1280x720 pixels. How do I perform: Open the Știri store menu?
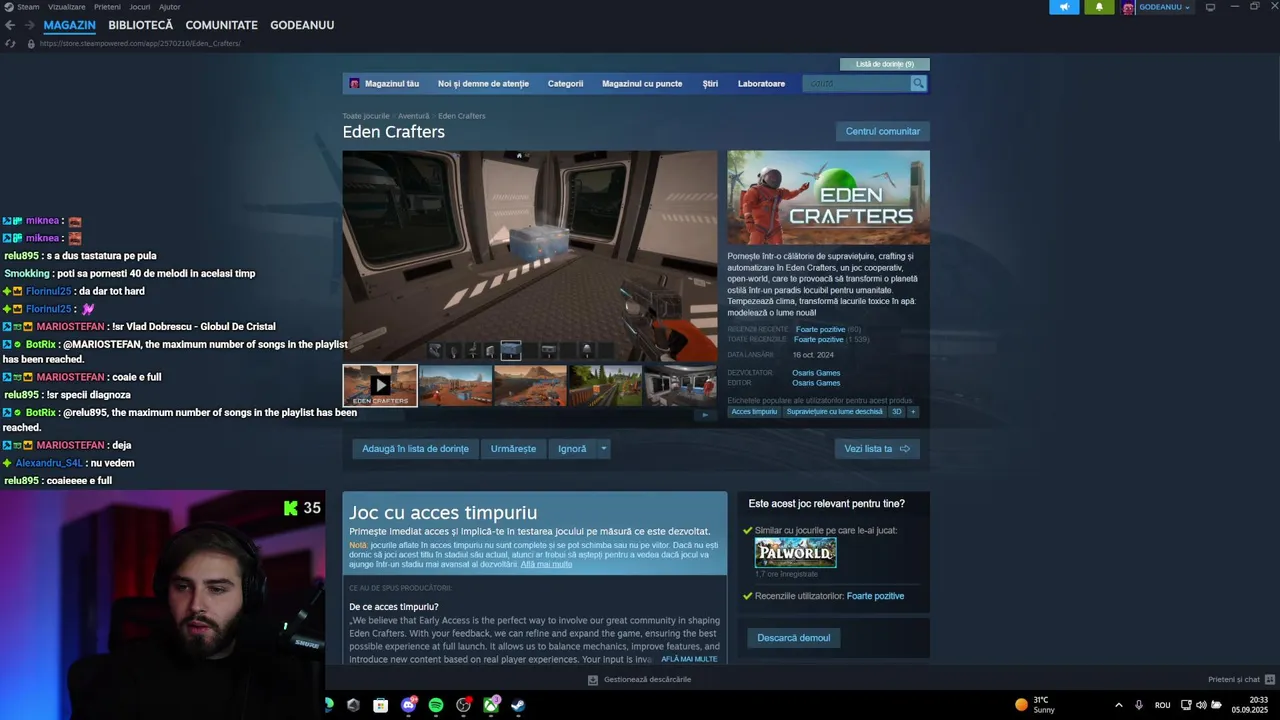(x=710, y=83)
